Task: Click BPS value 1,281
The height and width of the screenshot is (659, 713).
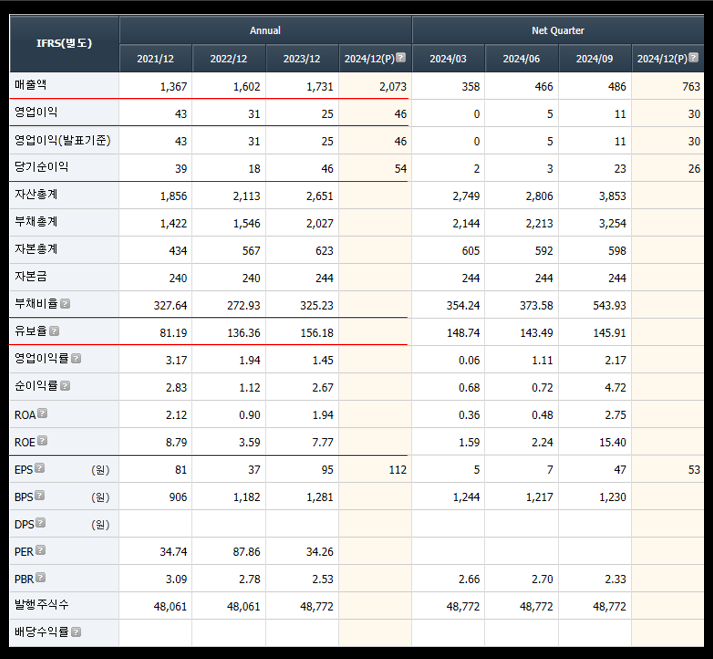Action: click(x=320, y=497)
